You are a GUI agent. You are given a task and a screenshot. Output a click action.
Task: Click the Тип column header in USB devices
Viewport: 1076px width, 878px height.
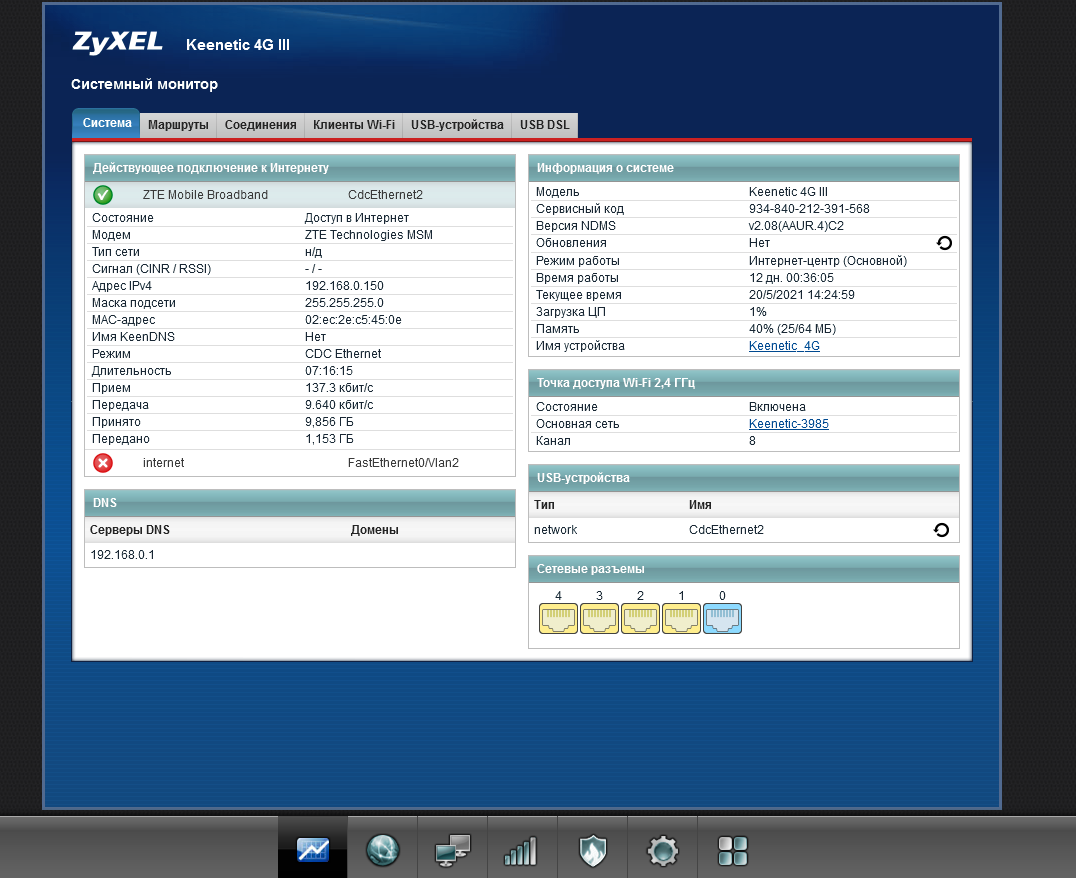pyautogui.click(x=544, y=505)
